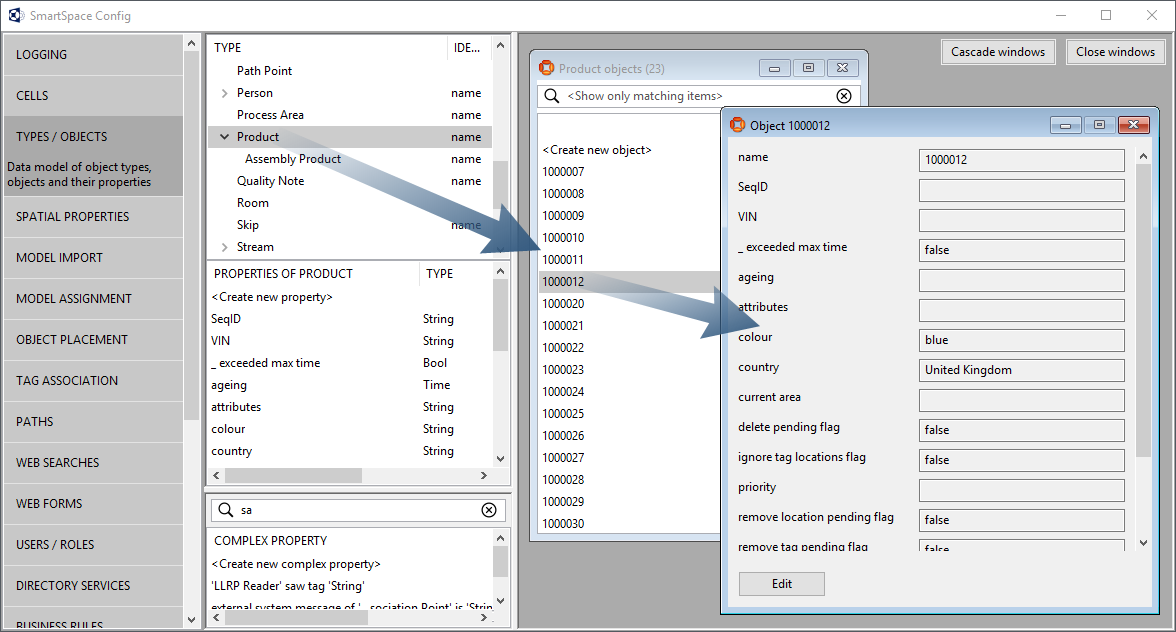Open WEB FORMS section
1176x632 pixels.
93,504
